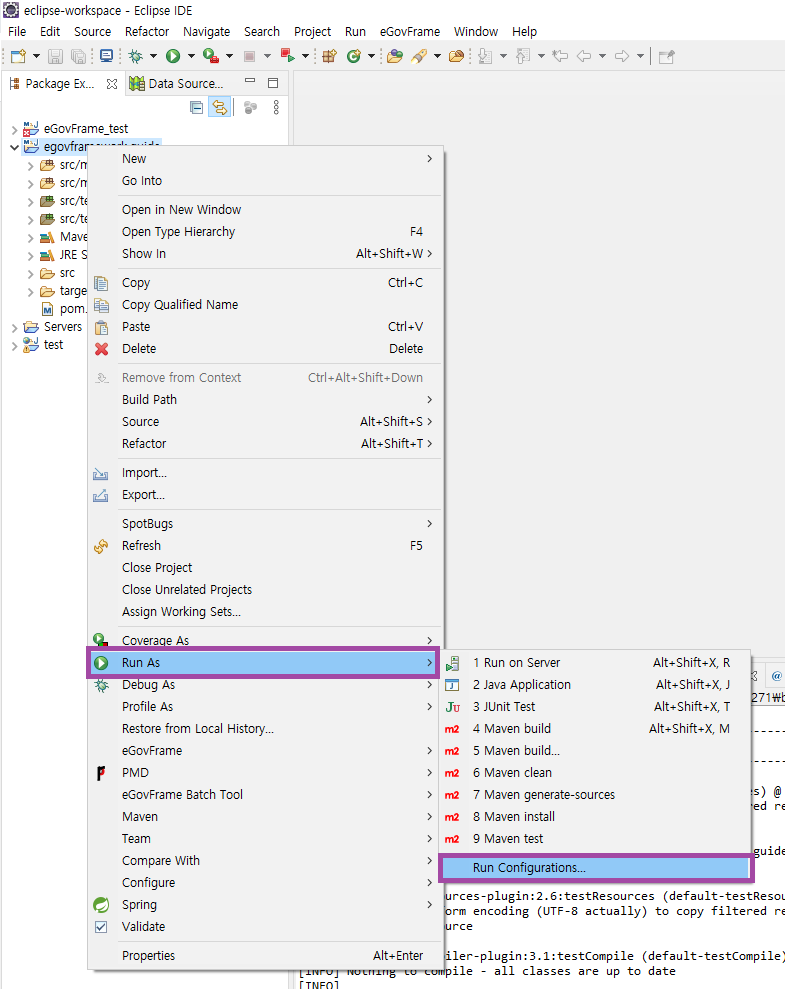Open the Package Explorer View Menu dots
Screen dimensions: 785x989
click(276, 108)
